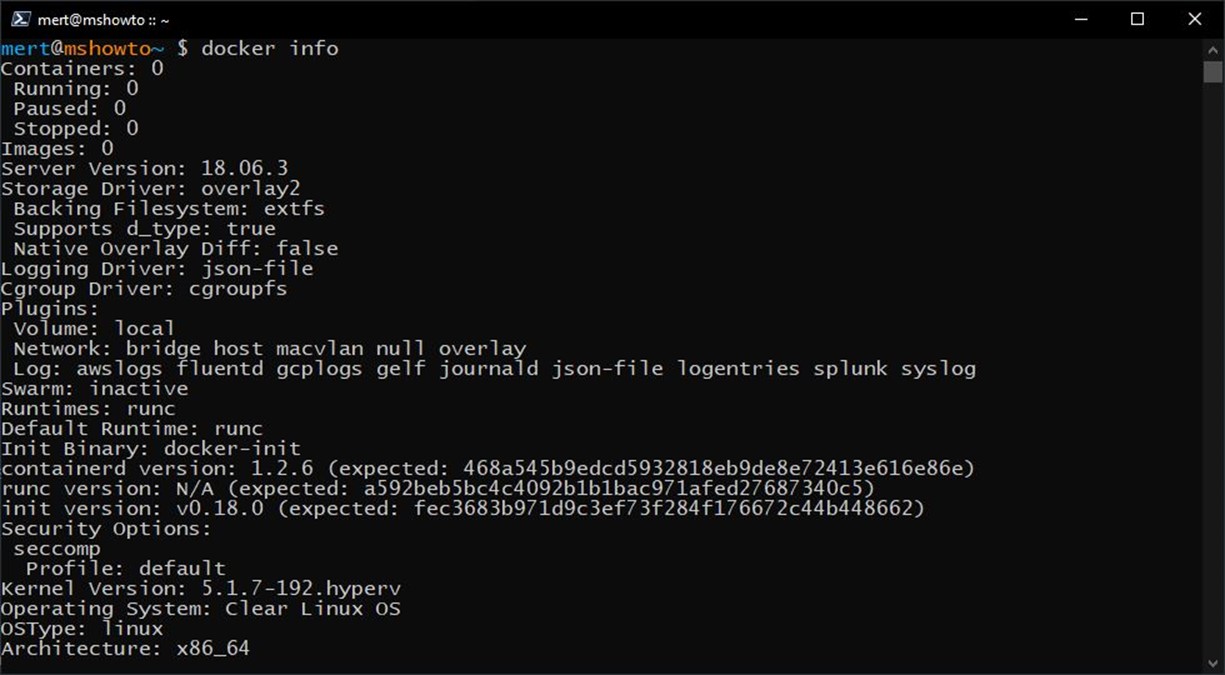Click the 'Logging Driver: json-file' line

[x=157, y=268]
